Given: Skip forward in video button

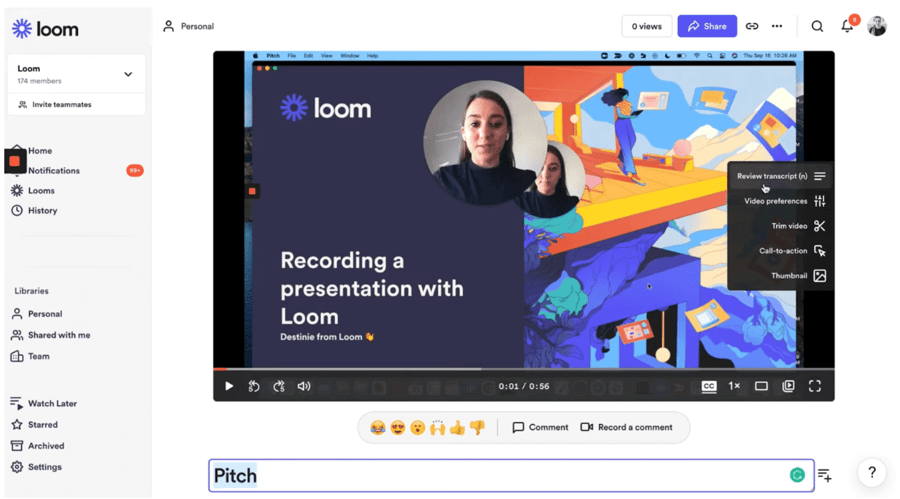Looking at the screenshot, I should [279, 386].
